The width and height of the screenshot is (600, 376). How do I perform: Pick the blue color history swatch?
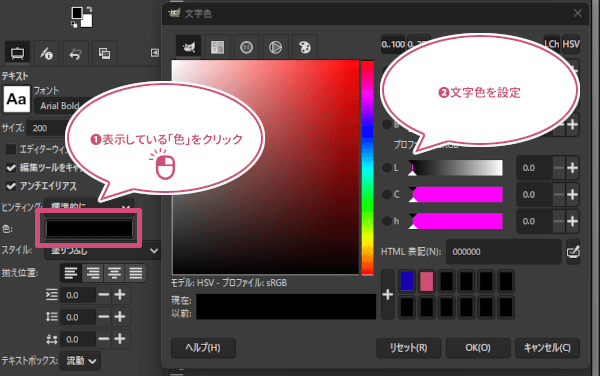click(407, 281)
